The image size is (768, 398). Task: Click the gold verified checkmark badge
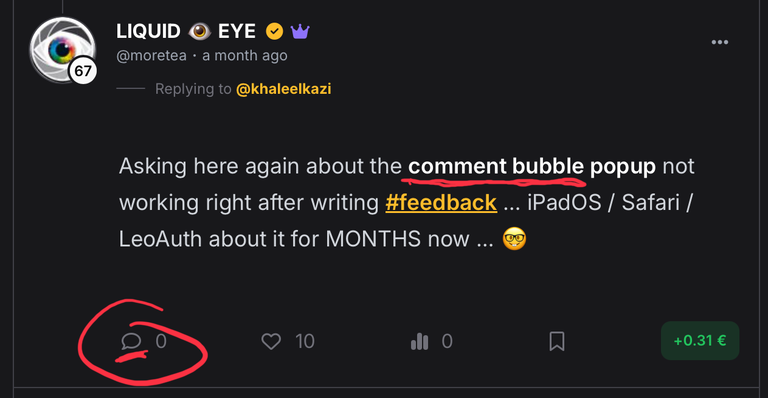[x=274, y=32]
